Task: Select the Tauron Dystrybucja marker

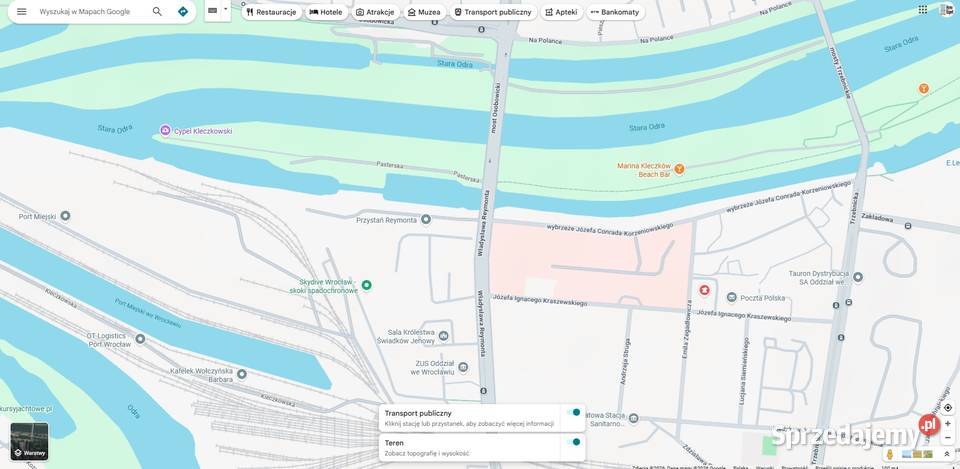Action: (x=858, y=277)
